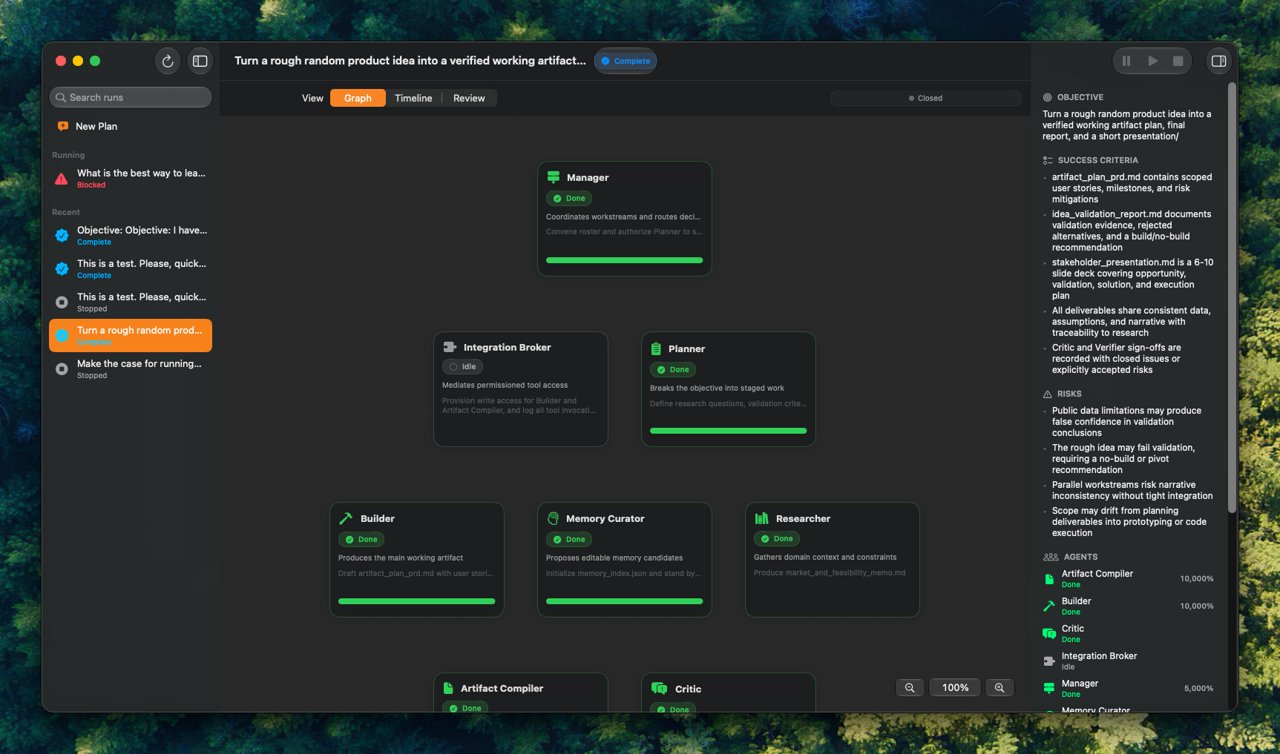Open the Complete 'This is a test' run
This screenshot has width=1280, height=754.
point(130,268)
